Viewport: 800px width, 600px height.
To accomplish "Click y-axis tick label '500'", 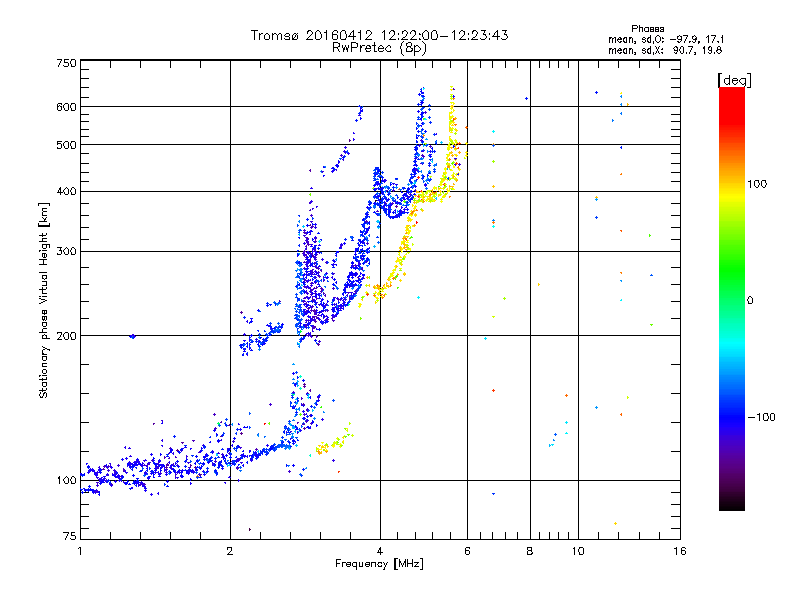I will [x=66, y=145].
